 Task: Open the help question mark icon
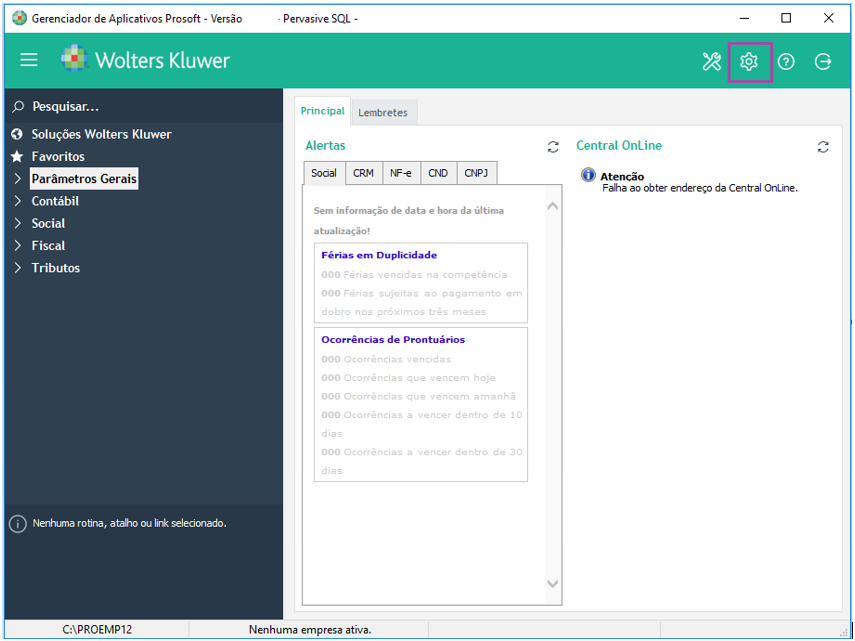tap(786, 62)
